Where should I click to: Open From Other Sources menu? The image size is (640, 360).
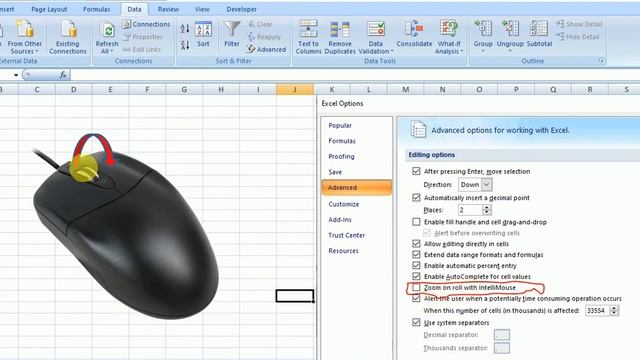(24, 37)
